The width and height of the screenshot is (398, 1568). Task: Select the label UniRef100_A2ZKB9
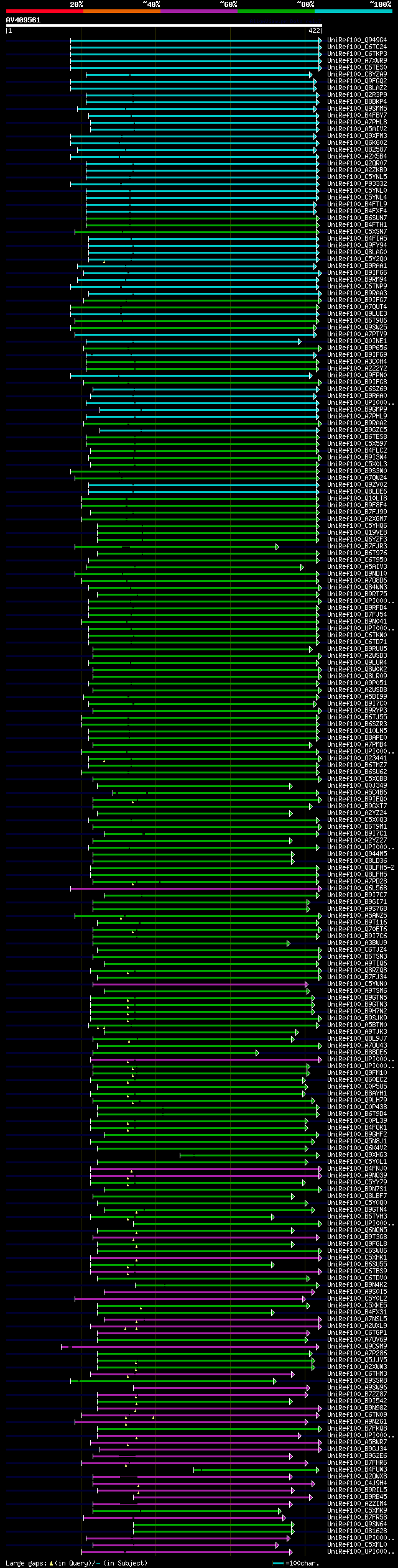[357, 170]
